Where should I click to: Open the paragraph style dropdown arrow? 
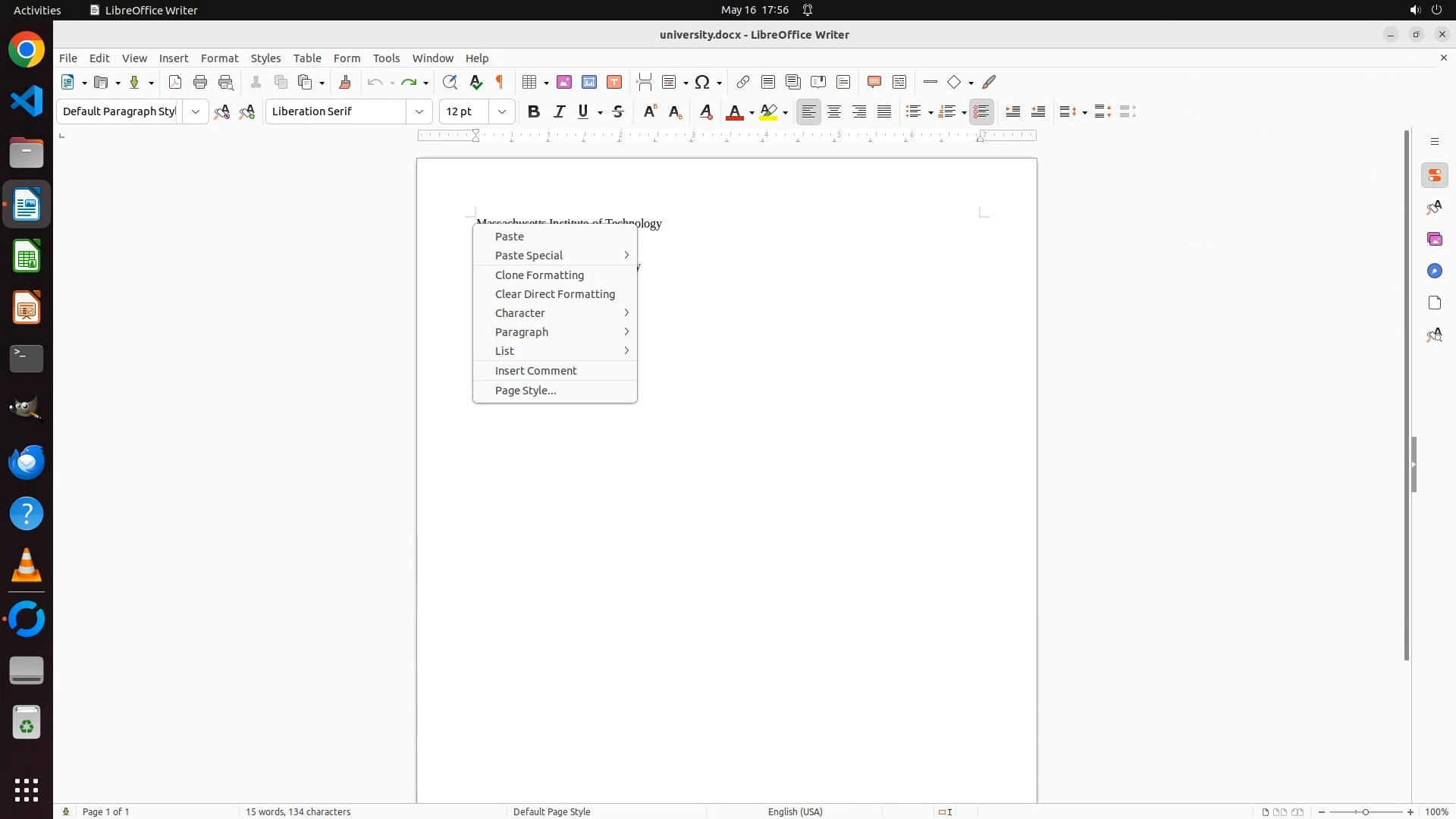(x=196, y=112)
